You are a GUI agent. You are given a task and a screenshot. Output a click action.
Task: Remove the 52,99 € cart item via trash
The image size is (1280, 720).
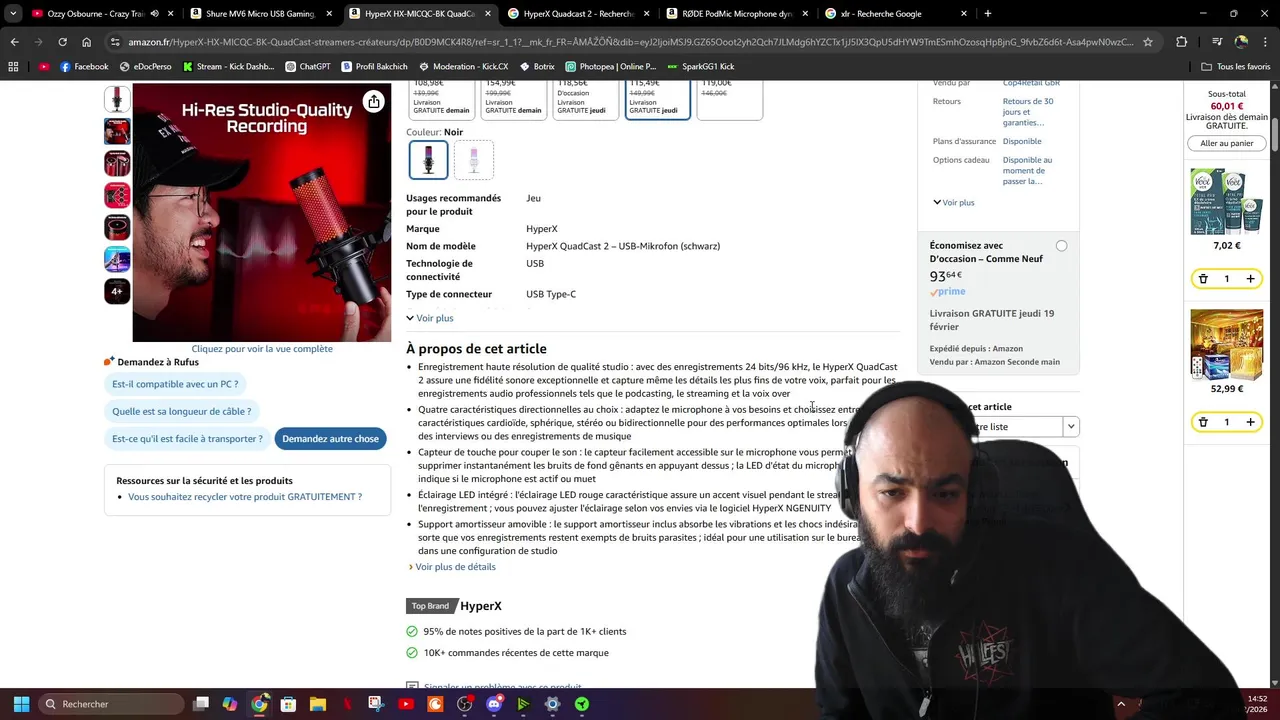(x=1203, y=422)
